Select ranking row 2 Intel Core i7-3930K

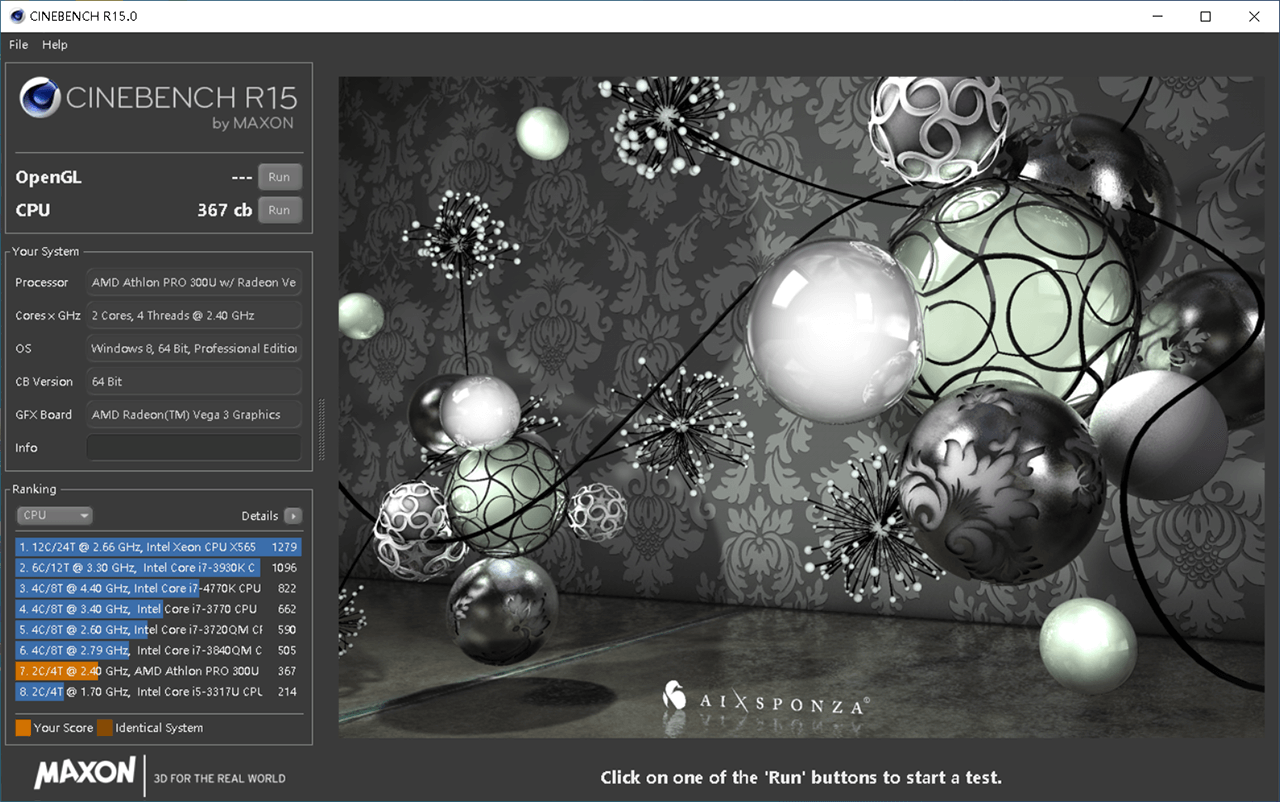pyautogui.click(x=158, y=568)
